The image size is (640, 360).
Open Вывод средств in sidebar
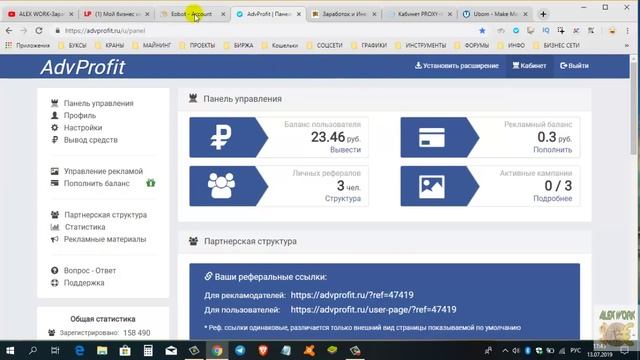[x=84, y=140]
